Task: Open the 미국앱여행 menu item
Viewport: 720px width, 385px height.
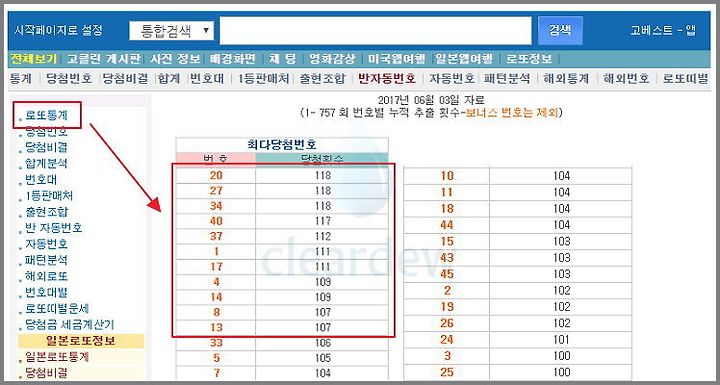Action: click(x=396, y=59)
